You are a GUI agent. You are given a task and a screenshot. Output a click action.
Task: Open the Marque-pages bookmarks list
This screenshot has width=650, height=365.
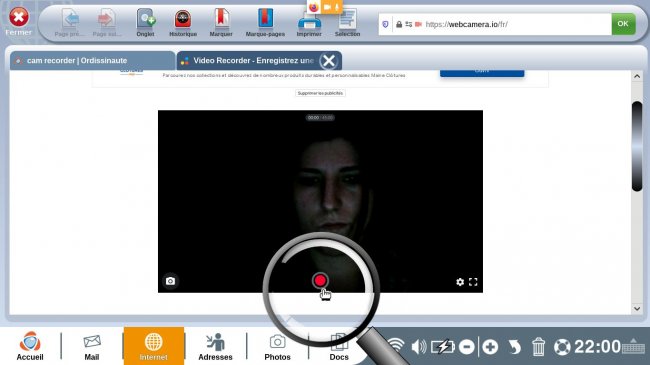[265, 23]
